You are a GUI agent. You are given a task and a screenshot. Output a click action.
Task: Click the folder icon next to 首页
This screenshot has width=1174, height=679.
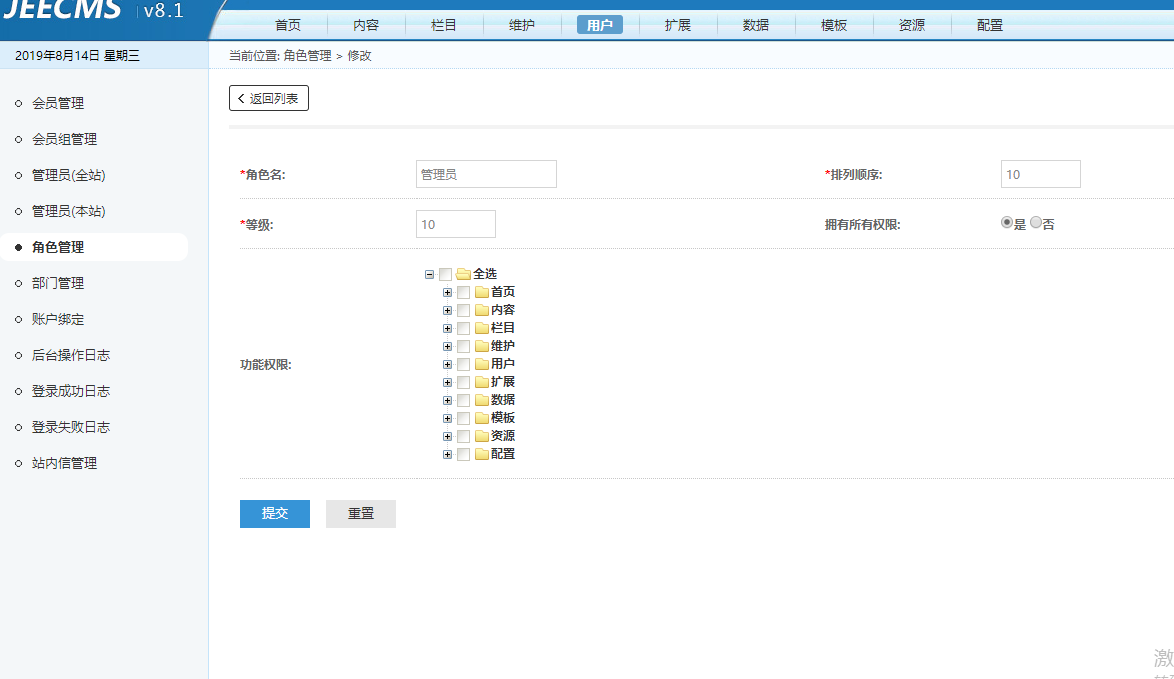tap(482, 292)
